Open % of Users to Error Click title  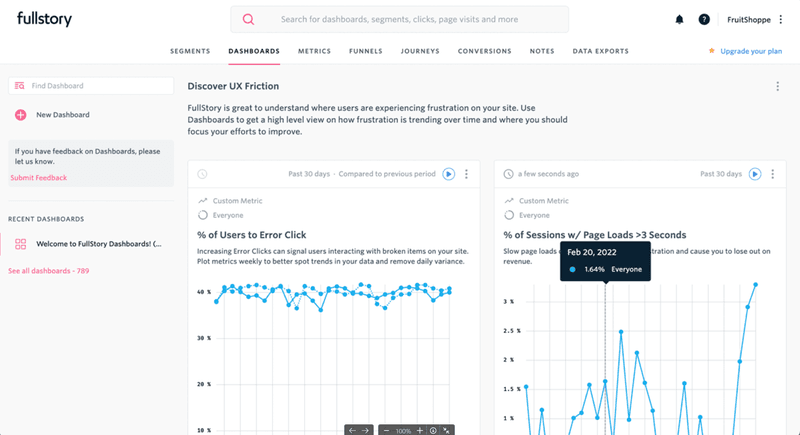coord(252,235)
